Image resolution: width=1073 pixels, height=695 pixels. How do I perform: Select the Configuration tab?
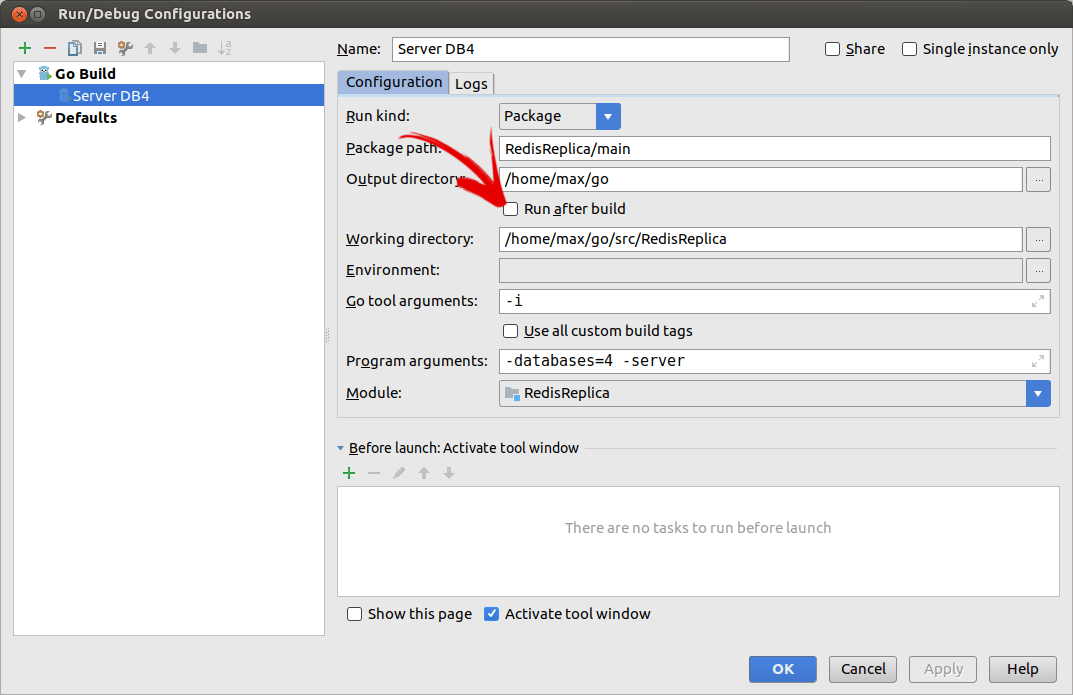(393, 83)
